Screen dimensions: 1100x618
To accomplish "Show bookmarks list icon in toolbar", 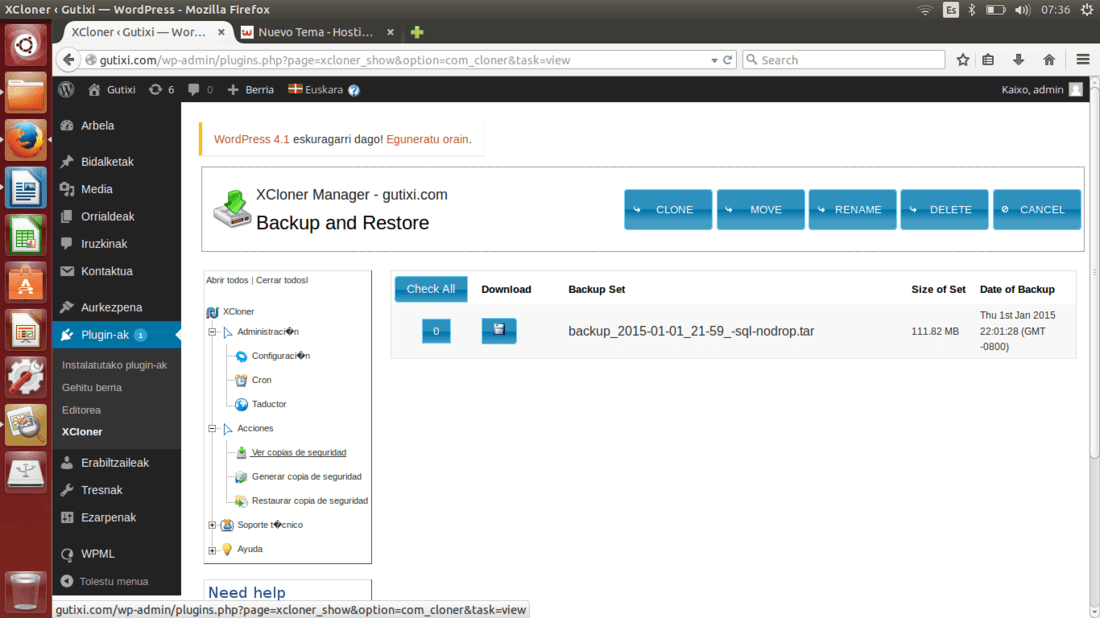I will 988,60.
